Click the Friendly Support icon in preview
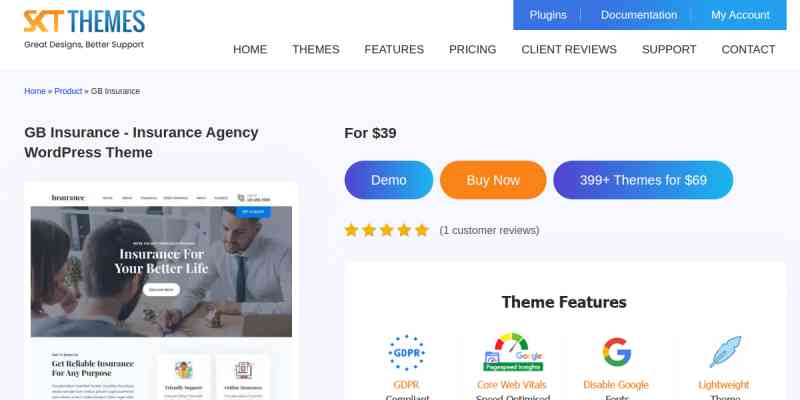The image size is (800, 400). tap(184, 370)
